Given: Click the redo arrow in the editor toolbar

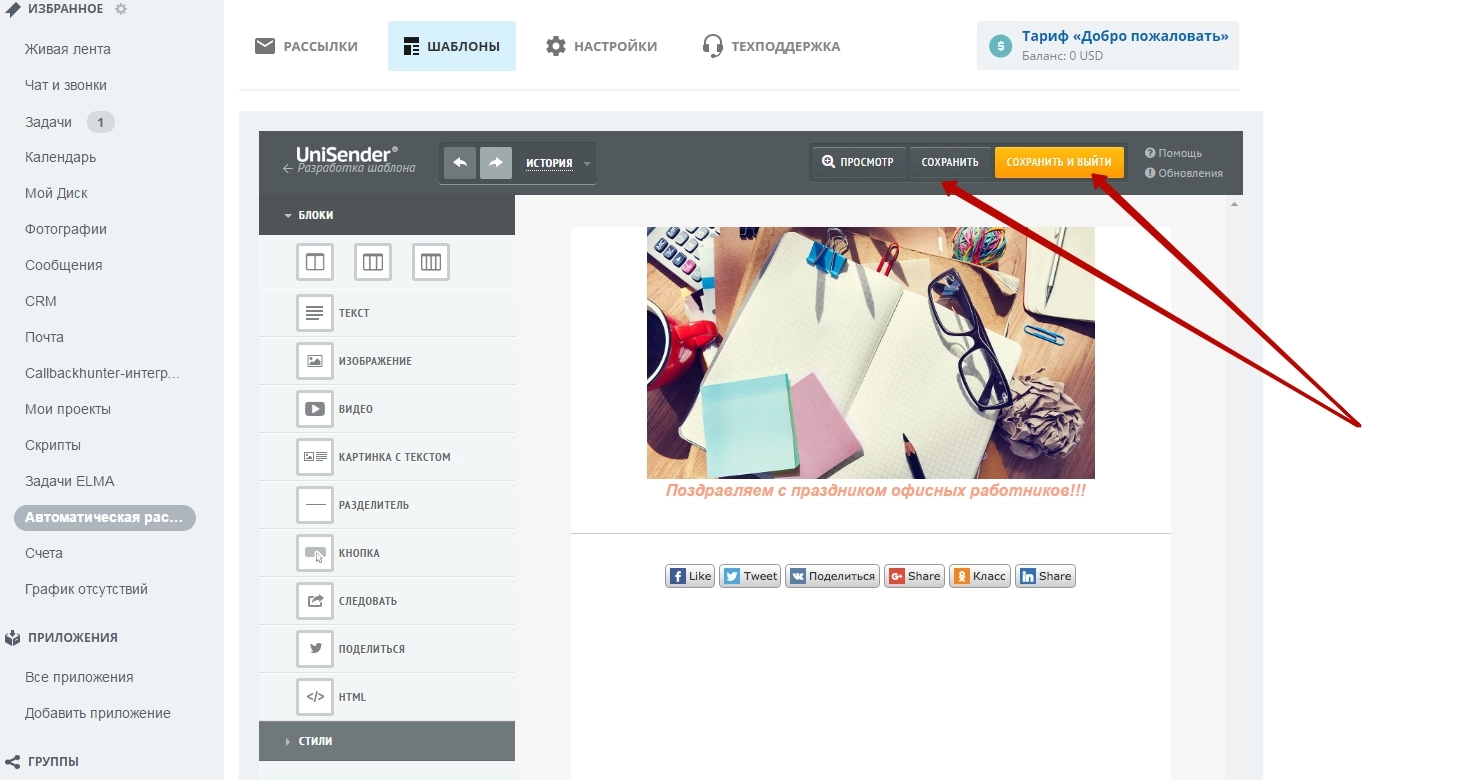Looking at the screenshot, I should pos(496,163).
